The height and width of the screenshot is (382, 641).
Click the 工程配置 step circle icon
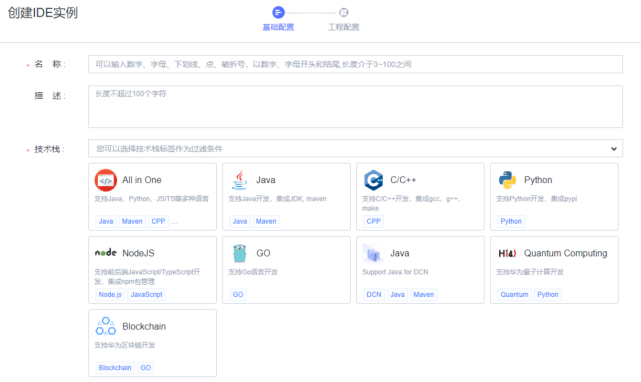click(x=344, y=12)
